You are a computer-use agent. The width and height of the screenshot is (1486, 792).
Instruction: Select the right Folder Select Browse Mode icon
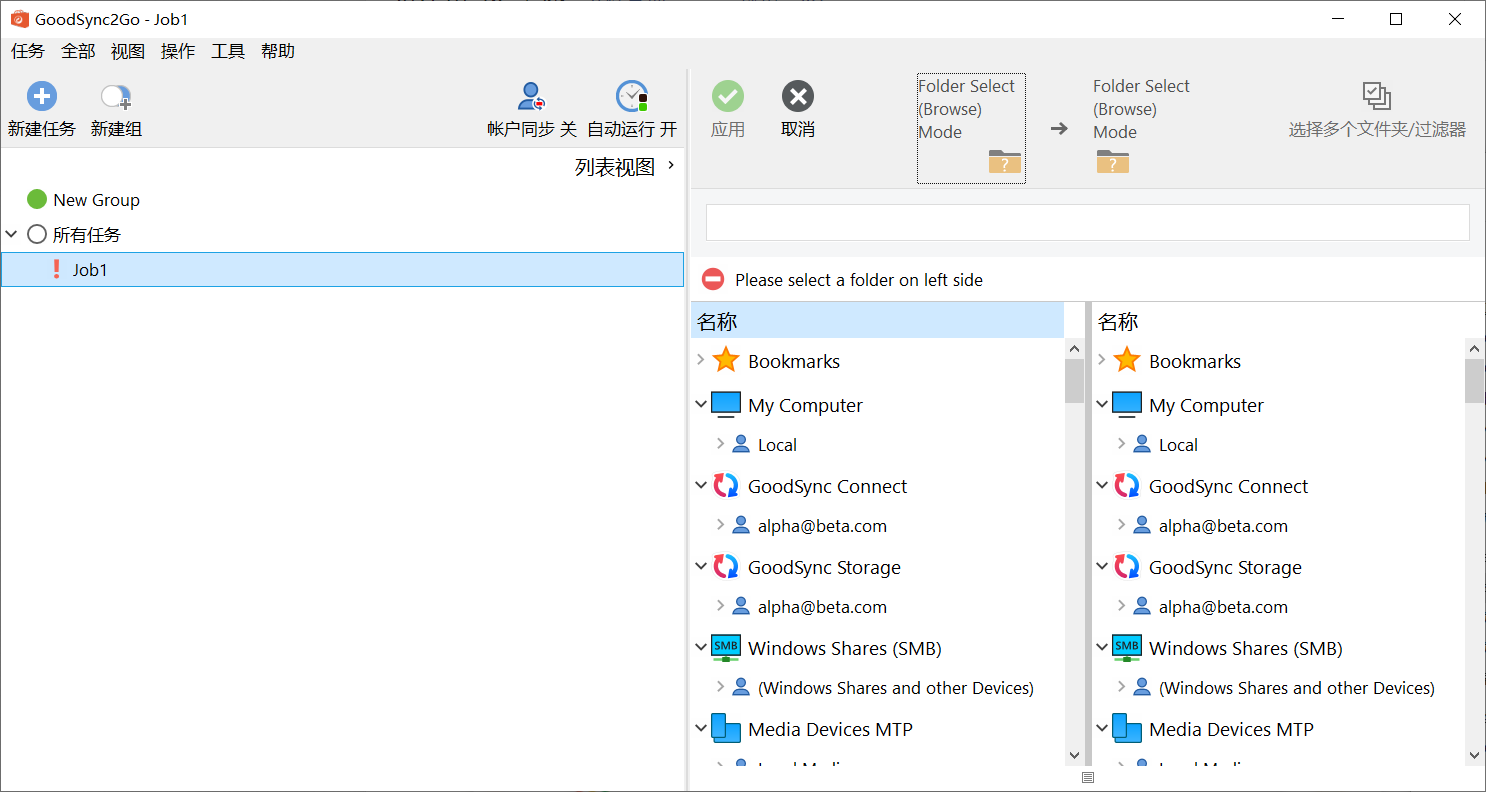(x=1112, y=162)
